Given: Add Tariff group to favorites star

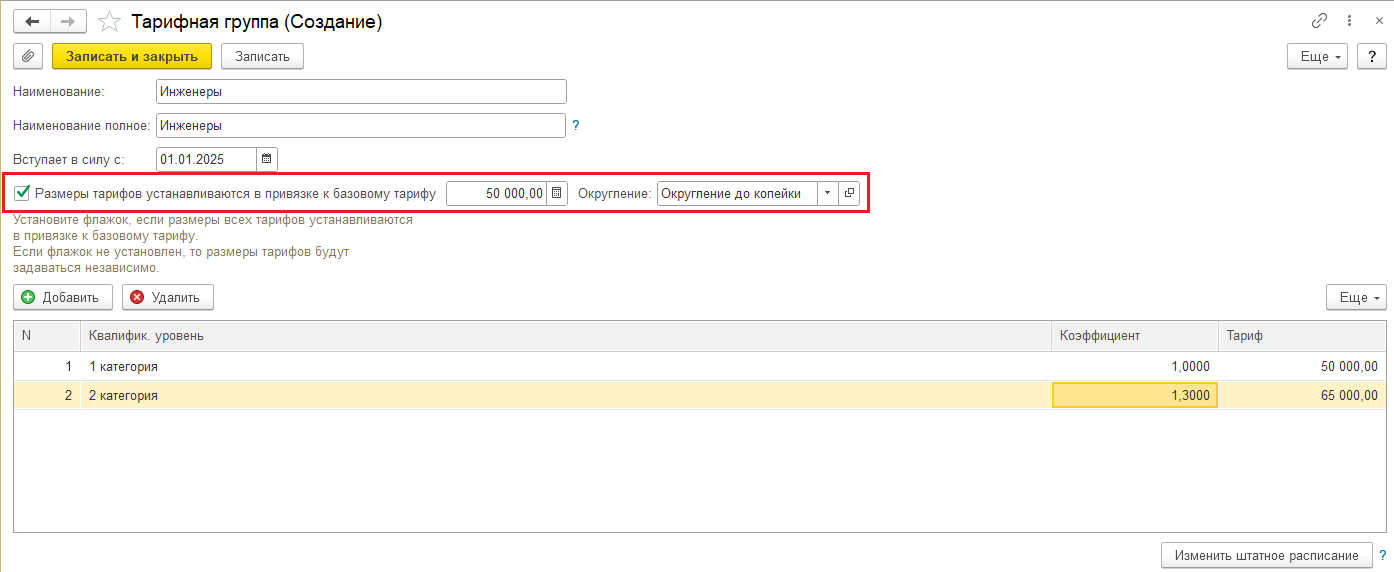Looking at the screenshot, I should click(112, 21).
